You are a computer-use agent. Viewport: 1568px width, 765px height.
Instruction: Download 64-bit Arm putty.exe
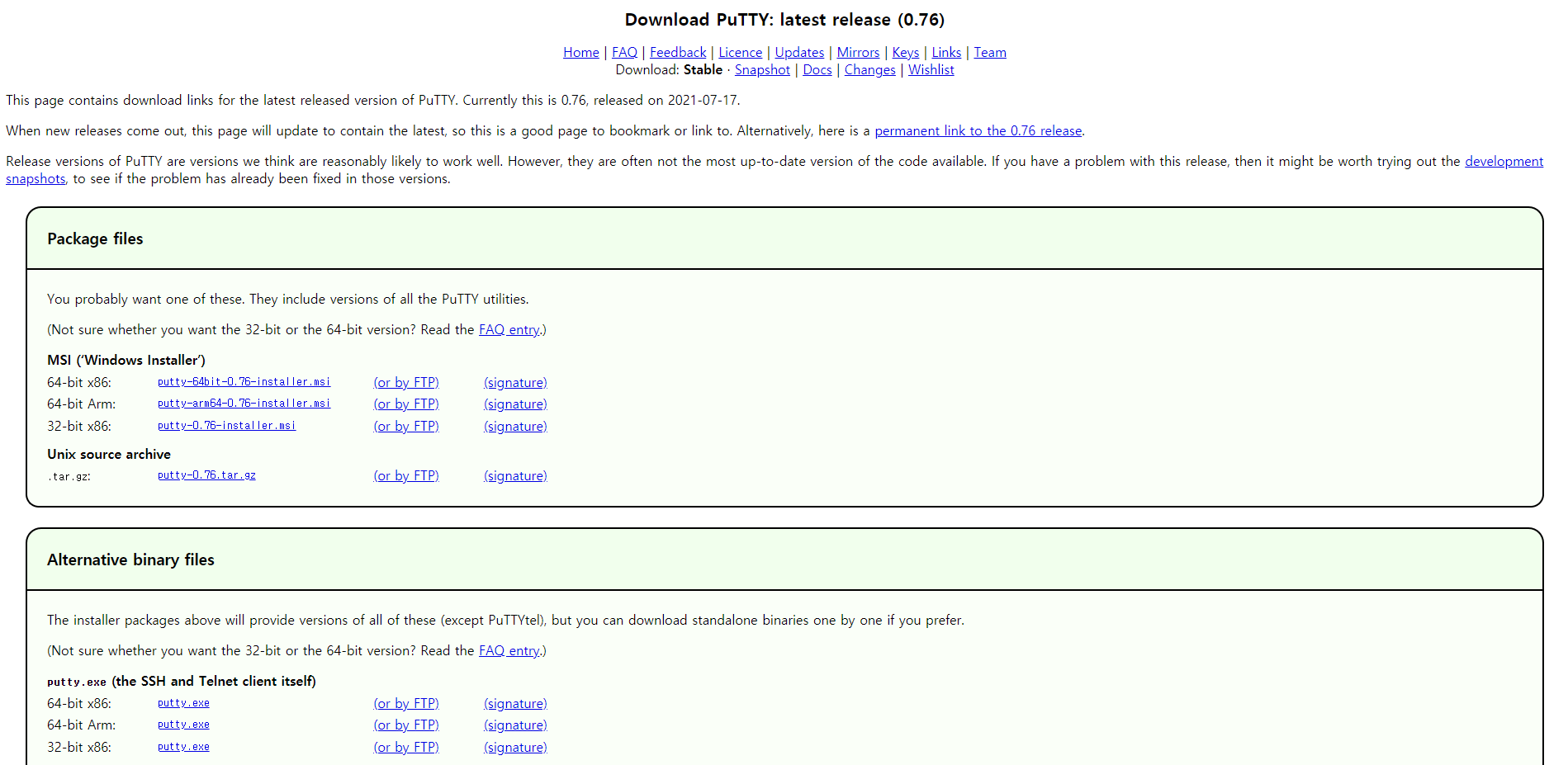[x=183, y=725]
